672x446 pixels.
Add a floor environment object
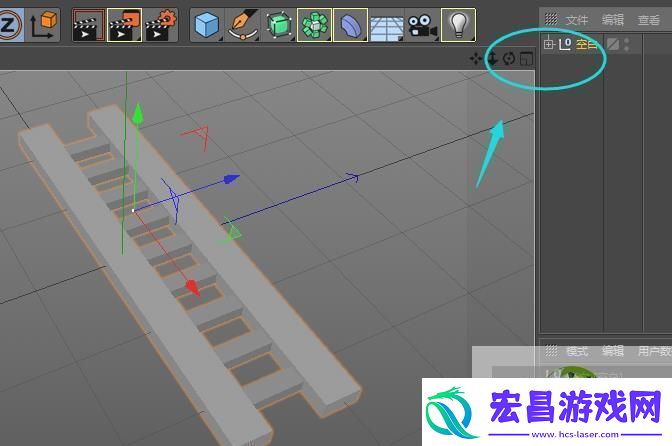(x=386, y=28)
